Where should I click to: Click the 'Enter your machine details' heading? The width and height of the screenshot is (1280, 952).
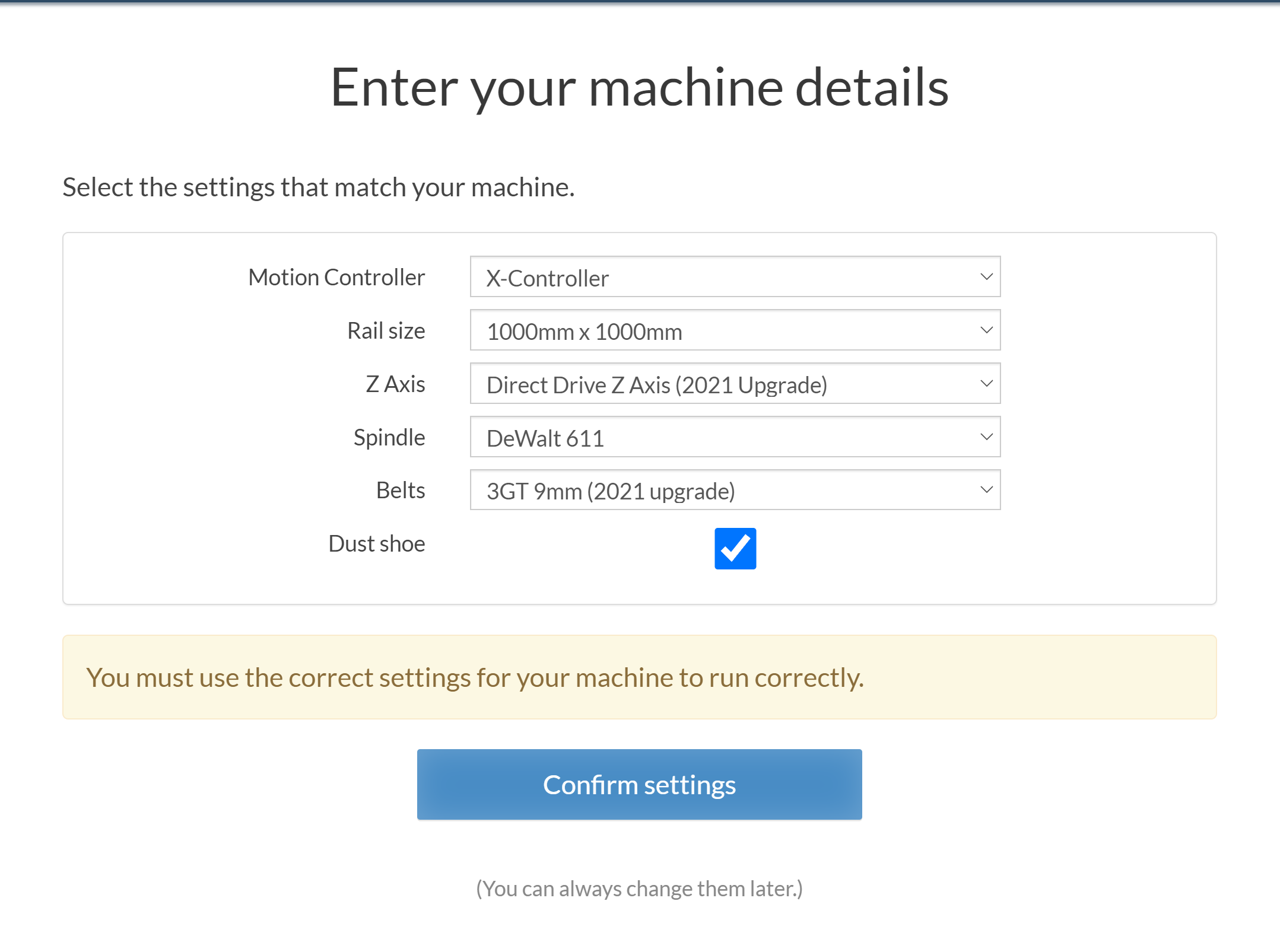(639, 87)
